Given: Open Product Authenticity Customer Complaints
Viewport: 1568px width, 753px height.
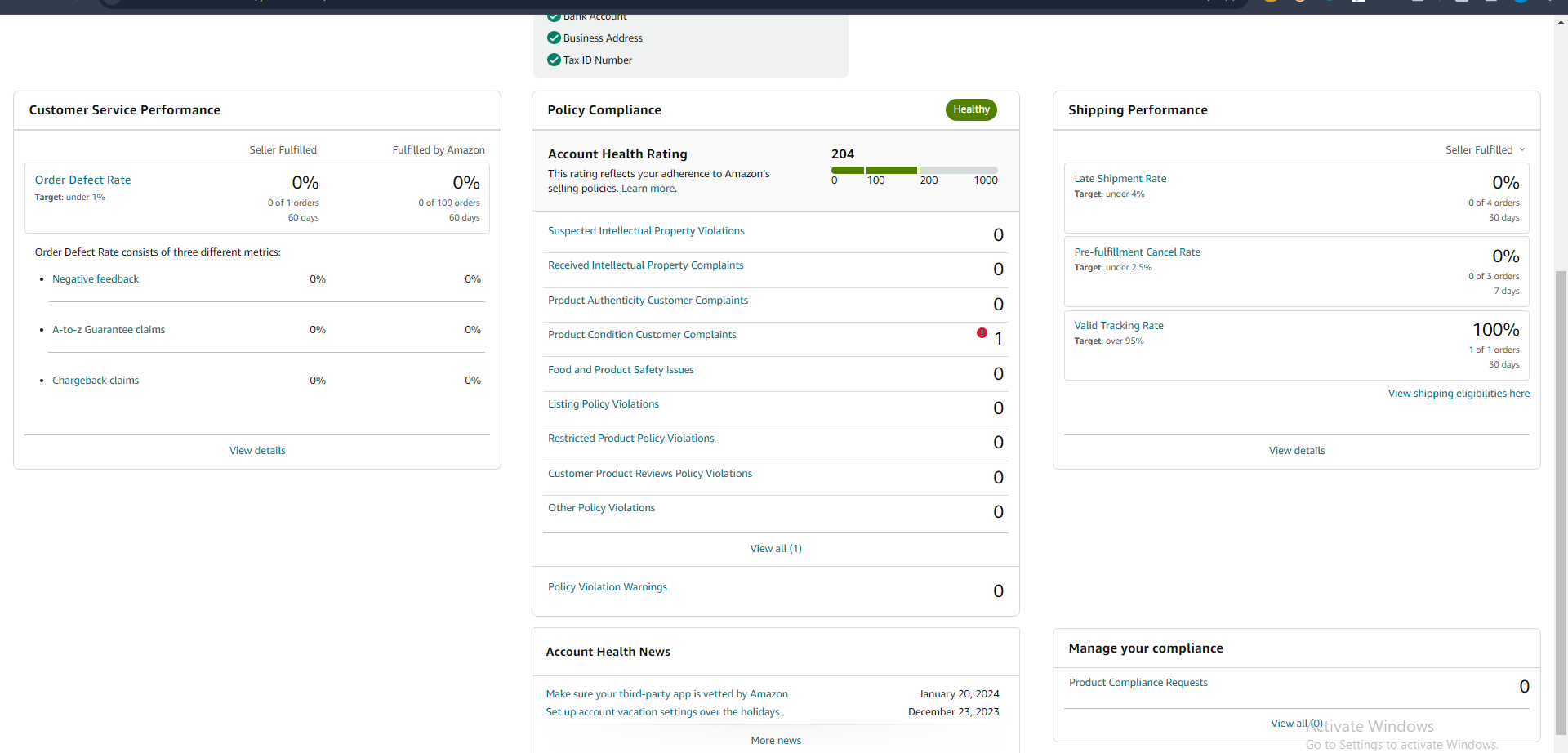Looking at the screenshot, I should tap(648, 301).
